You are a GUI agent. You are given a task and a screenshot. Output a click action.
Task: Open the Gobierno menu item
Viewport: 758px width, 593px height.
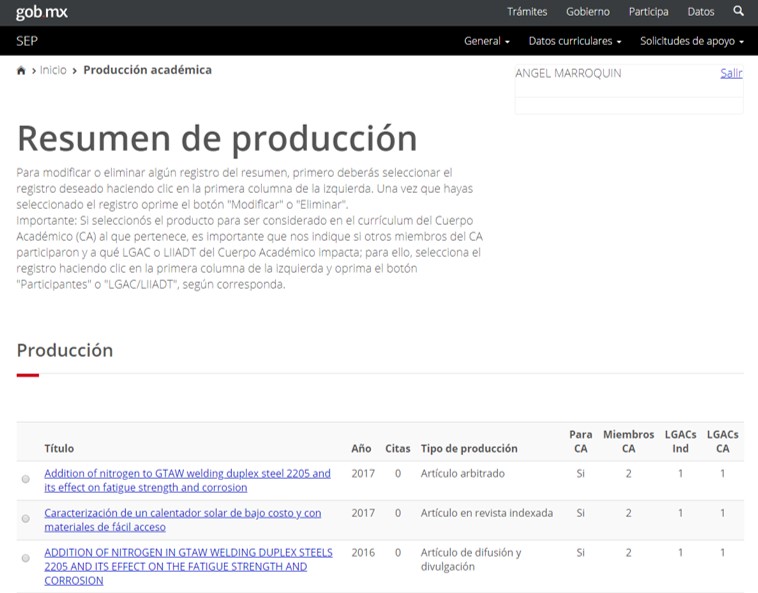[x=587, y=12]
